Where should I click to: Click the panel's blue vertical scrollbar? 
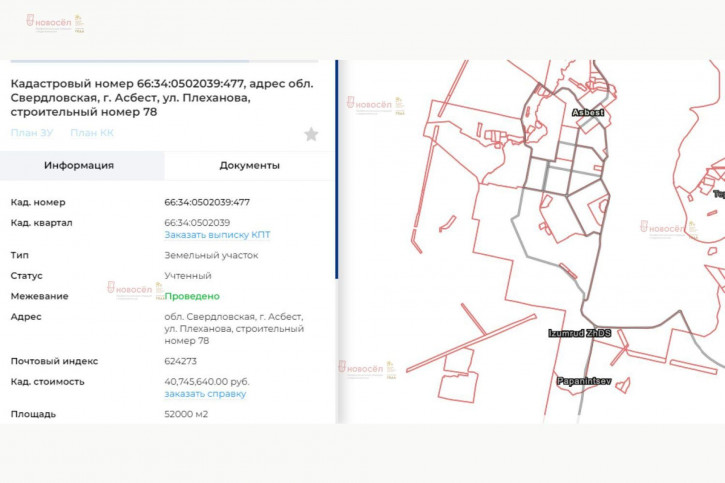pos(337,169)
